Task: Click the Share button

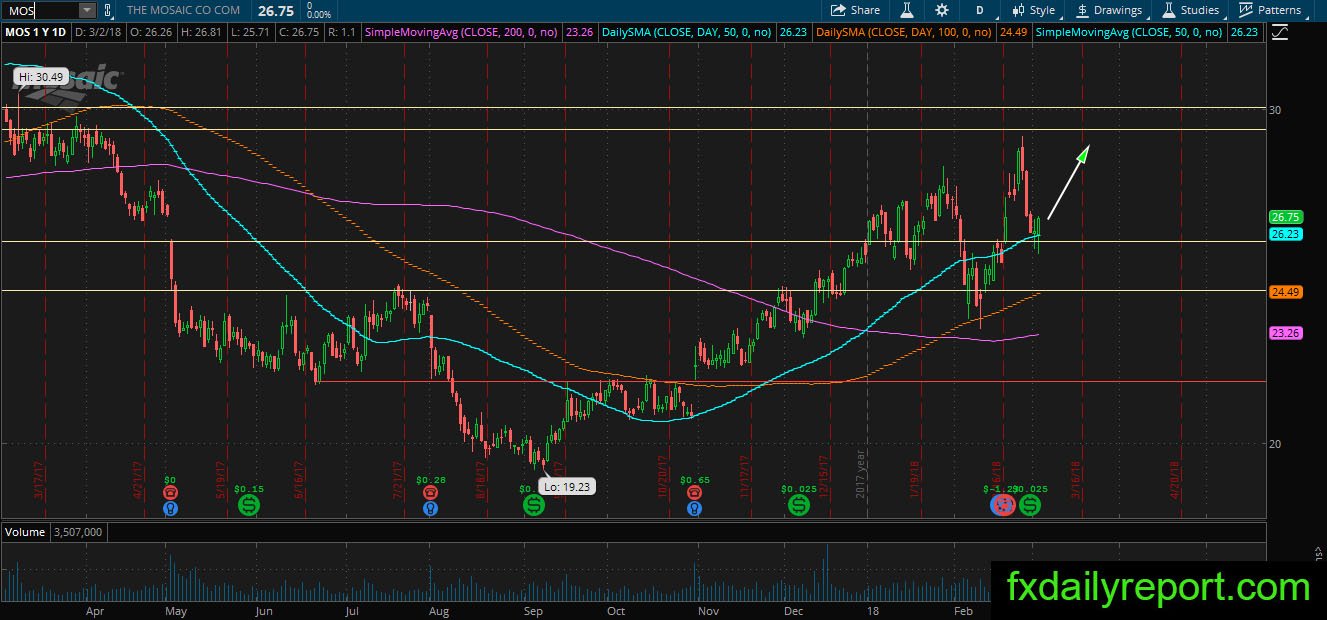Action: tap(856, 10)
